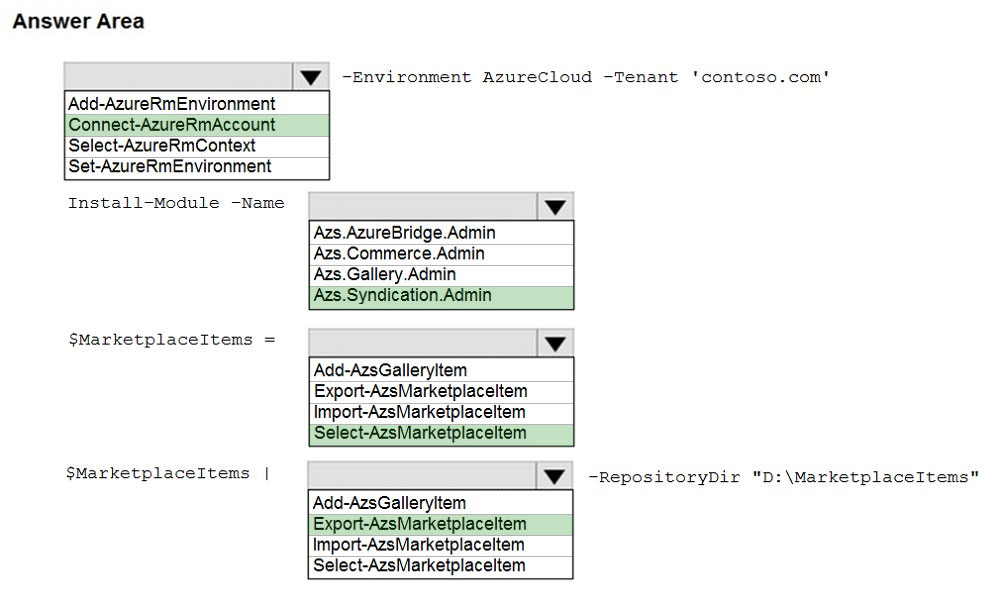Pick Import-AzsMarketplaceItem in '$MarketplaceItems =' list

[x=442, y=412]
